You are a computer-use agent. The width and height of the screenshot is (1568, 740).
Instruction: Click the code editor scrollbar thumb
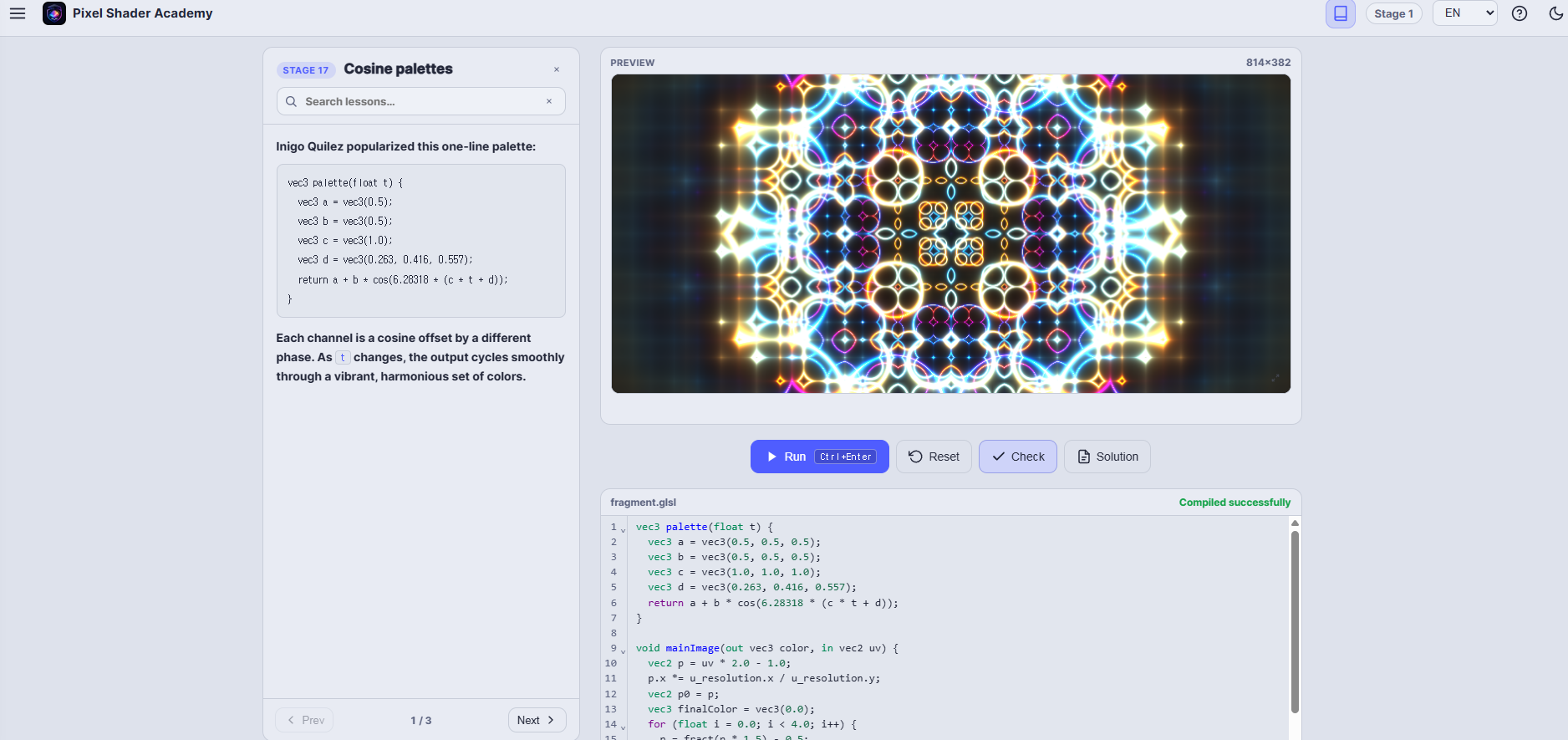click(1295, 621)
